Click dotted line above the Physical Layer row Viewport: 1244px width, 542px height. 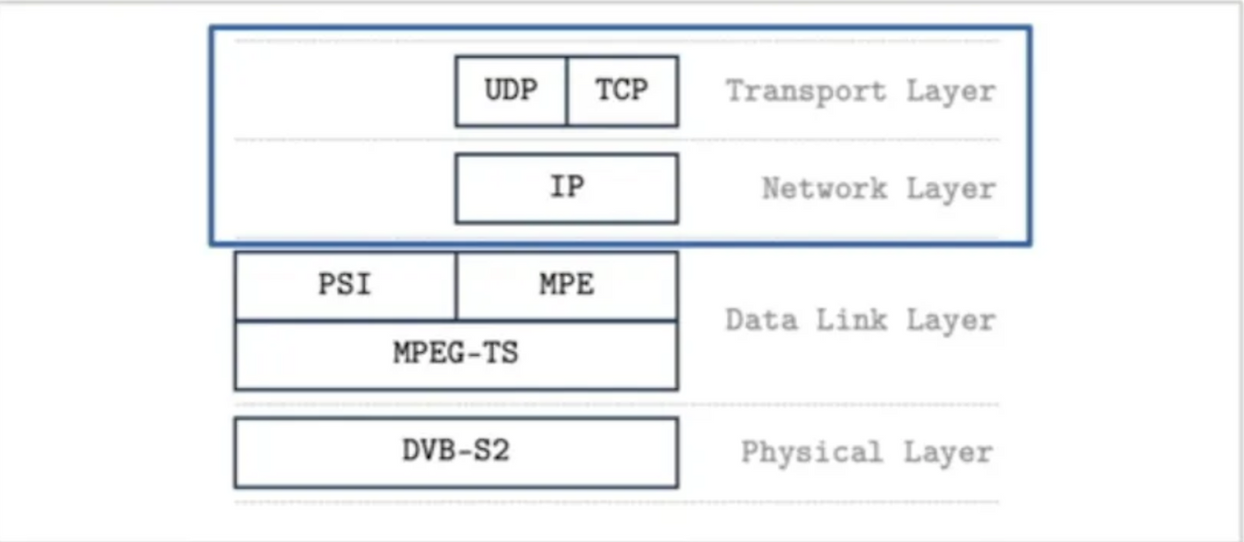[616, 404]
